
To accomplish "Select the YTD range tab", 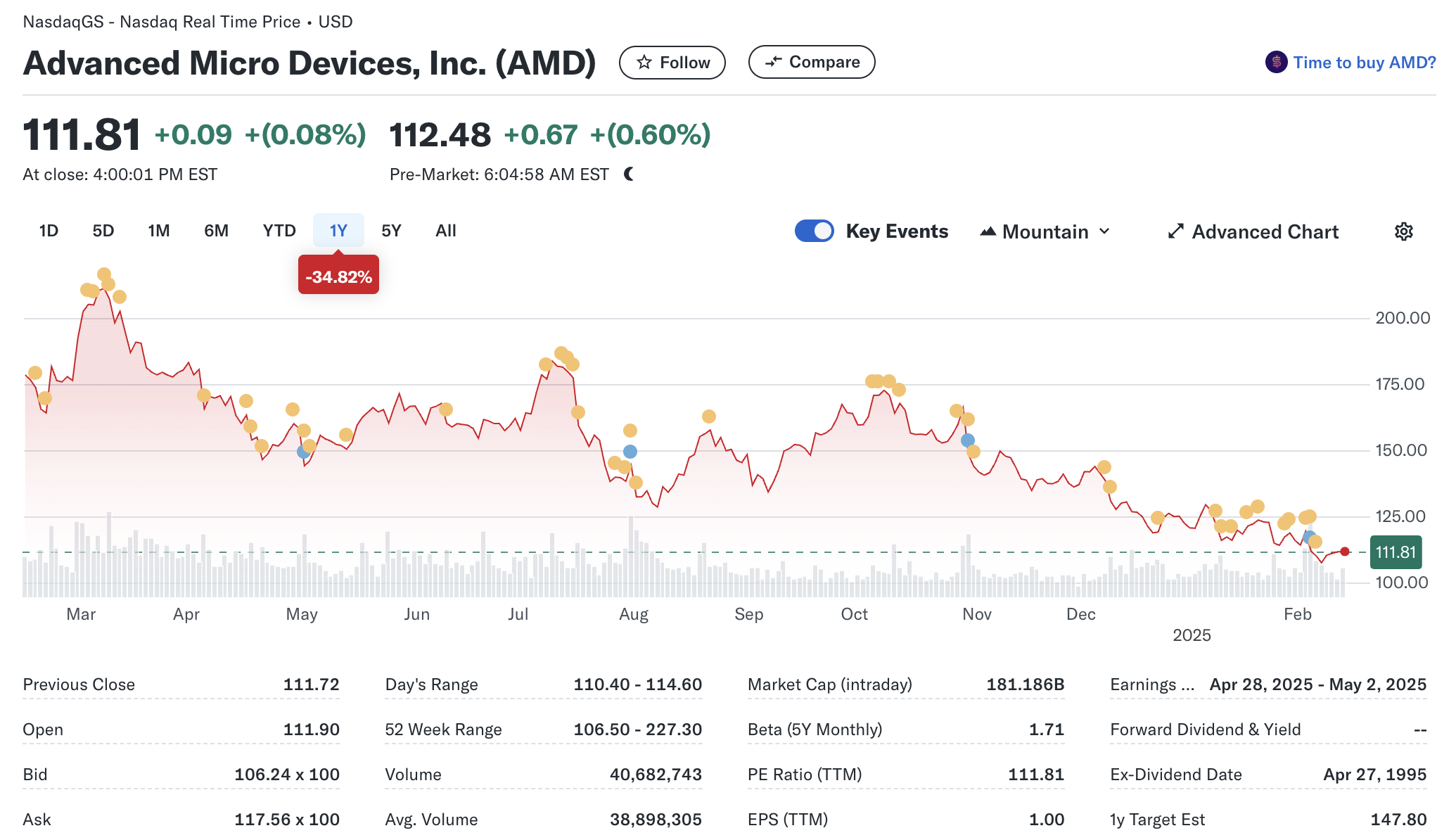I will (x=279, y=231).
